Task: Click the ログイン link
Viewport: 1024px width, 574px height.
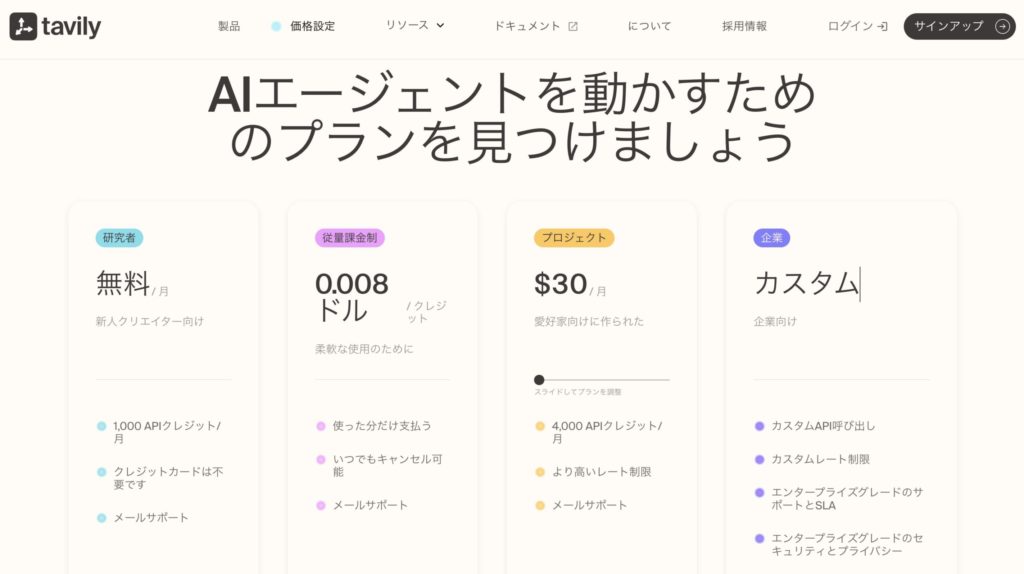Action: tap(850, 26)
